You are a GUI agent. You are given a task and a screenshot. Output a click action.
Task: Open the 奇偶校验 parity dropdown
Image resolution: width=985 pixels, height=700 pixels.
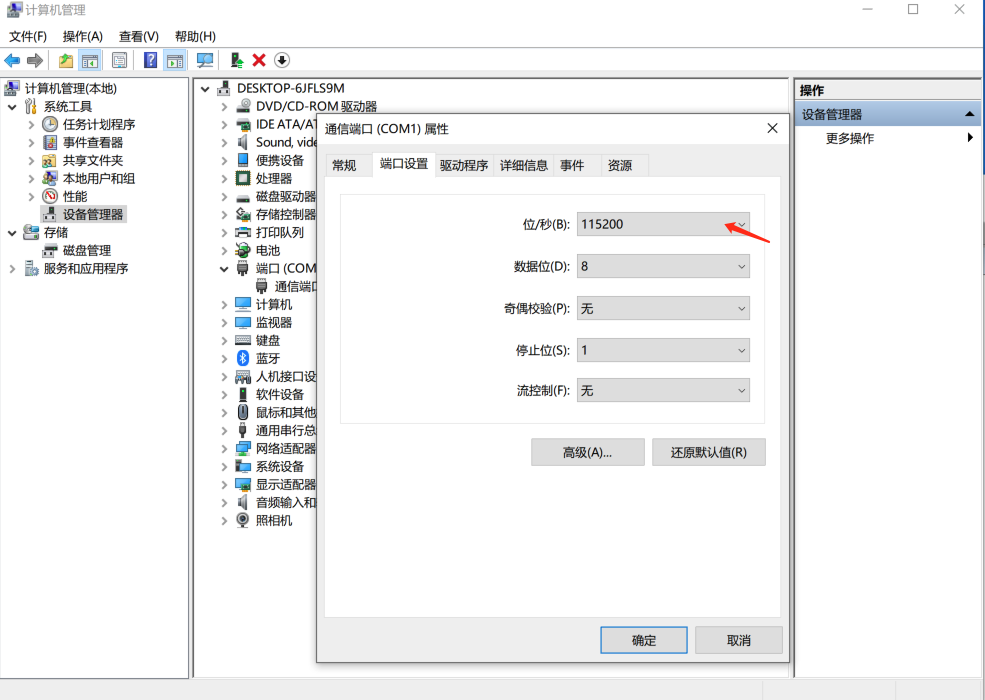[663, 309]
